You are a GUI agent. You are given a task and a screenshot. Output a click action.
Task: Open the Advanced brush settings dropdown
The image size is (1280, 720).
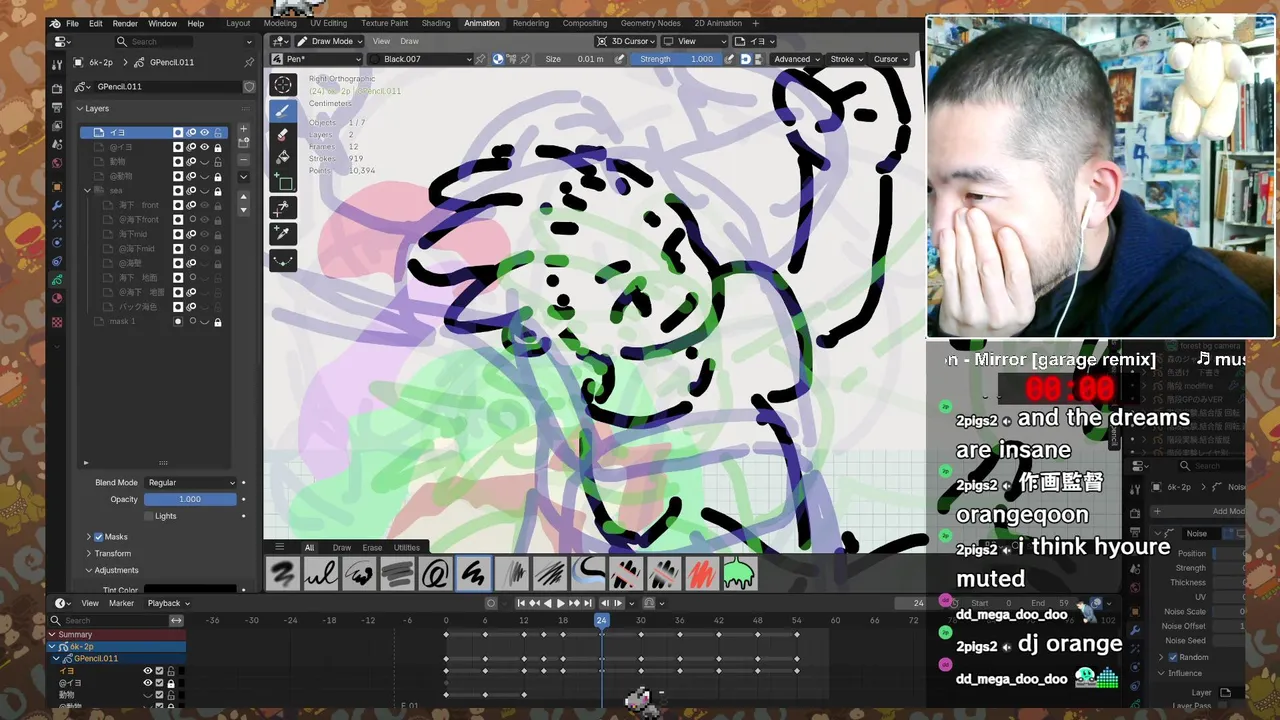click(x=796, y=59)
